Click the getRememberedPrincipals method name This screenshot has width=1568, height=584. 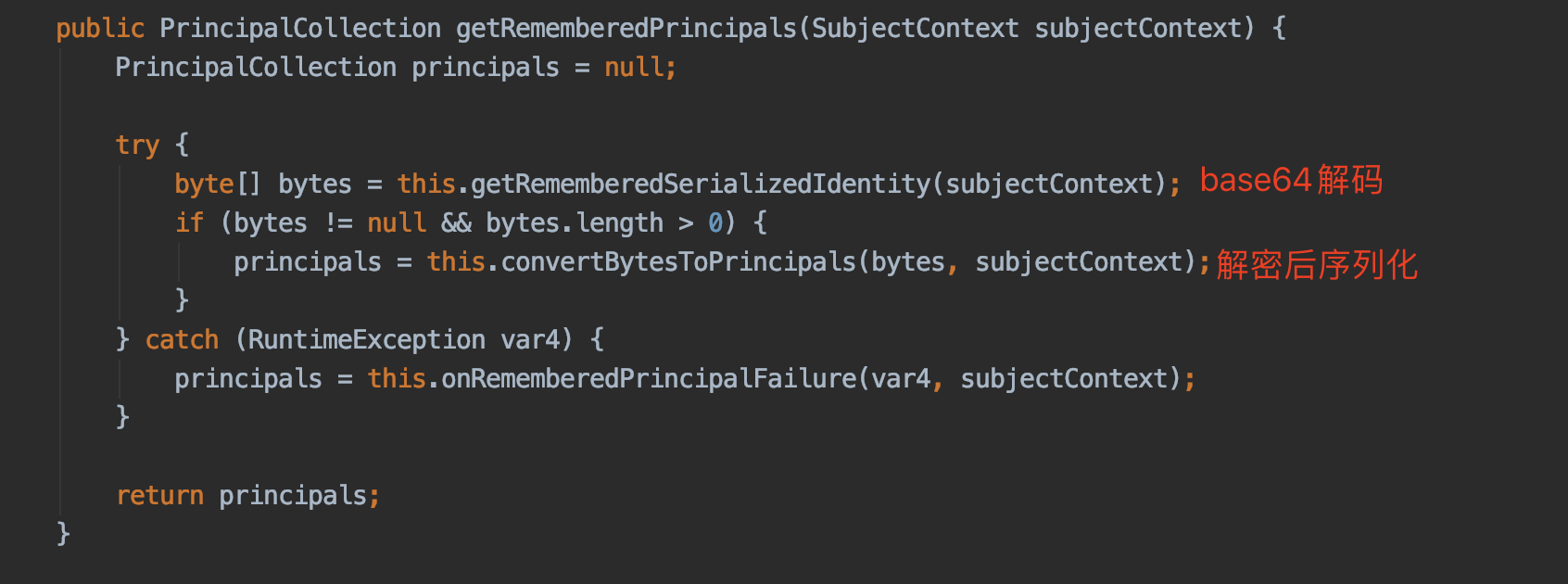click(x=626, y=29)
